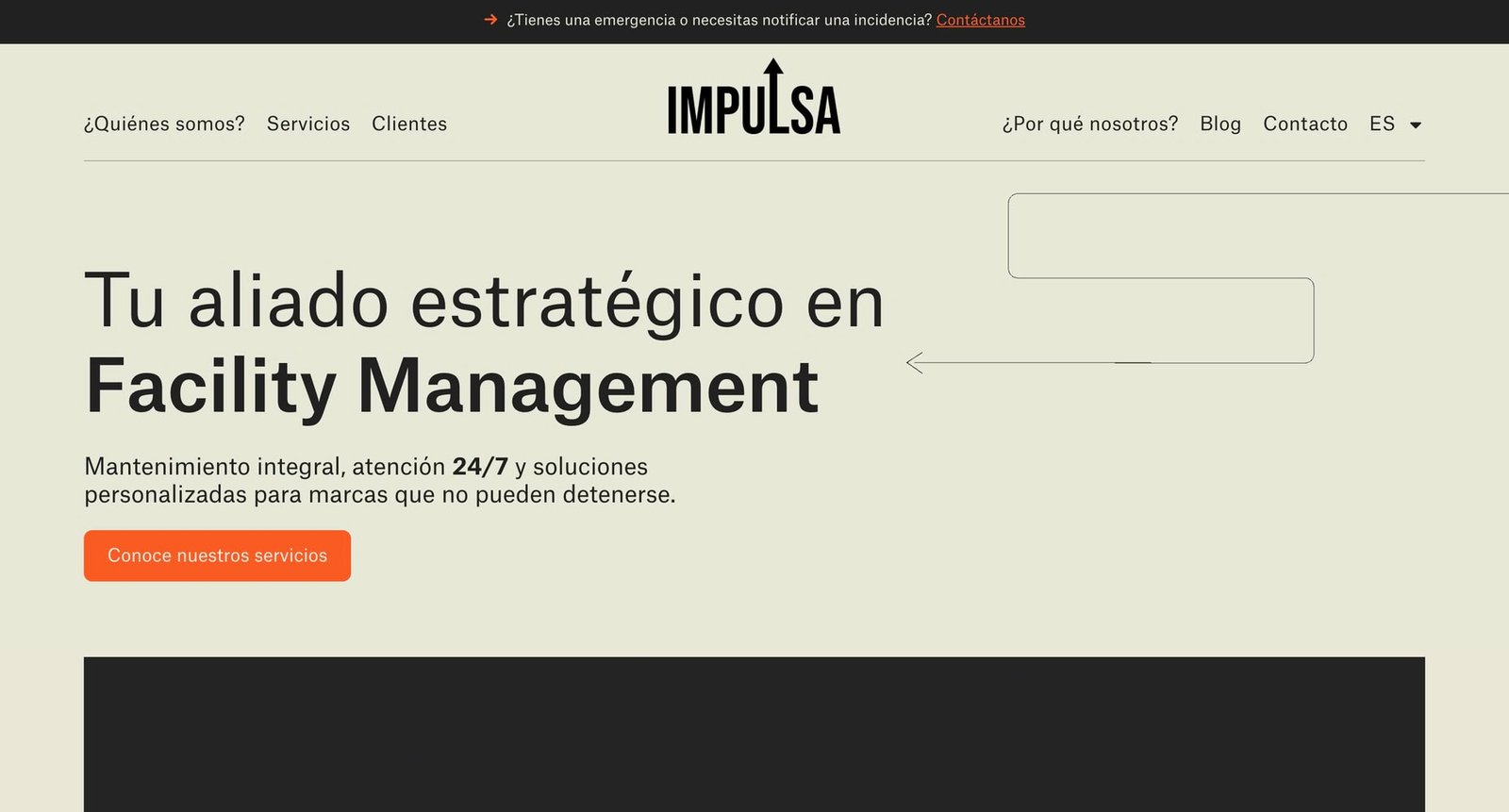The width and height of the screenshot is (1509, 812).
Task: Open the ES language selector
Action: (x=1383, y=124)
